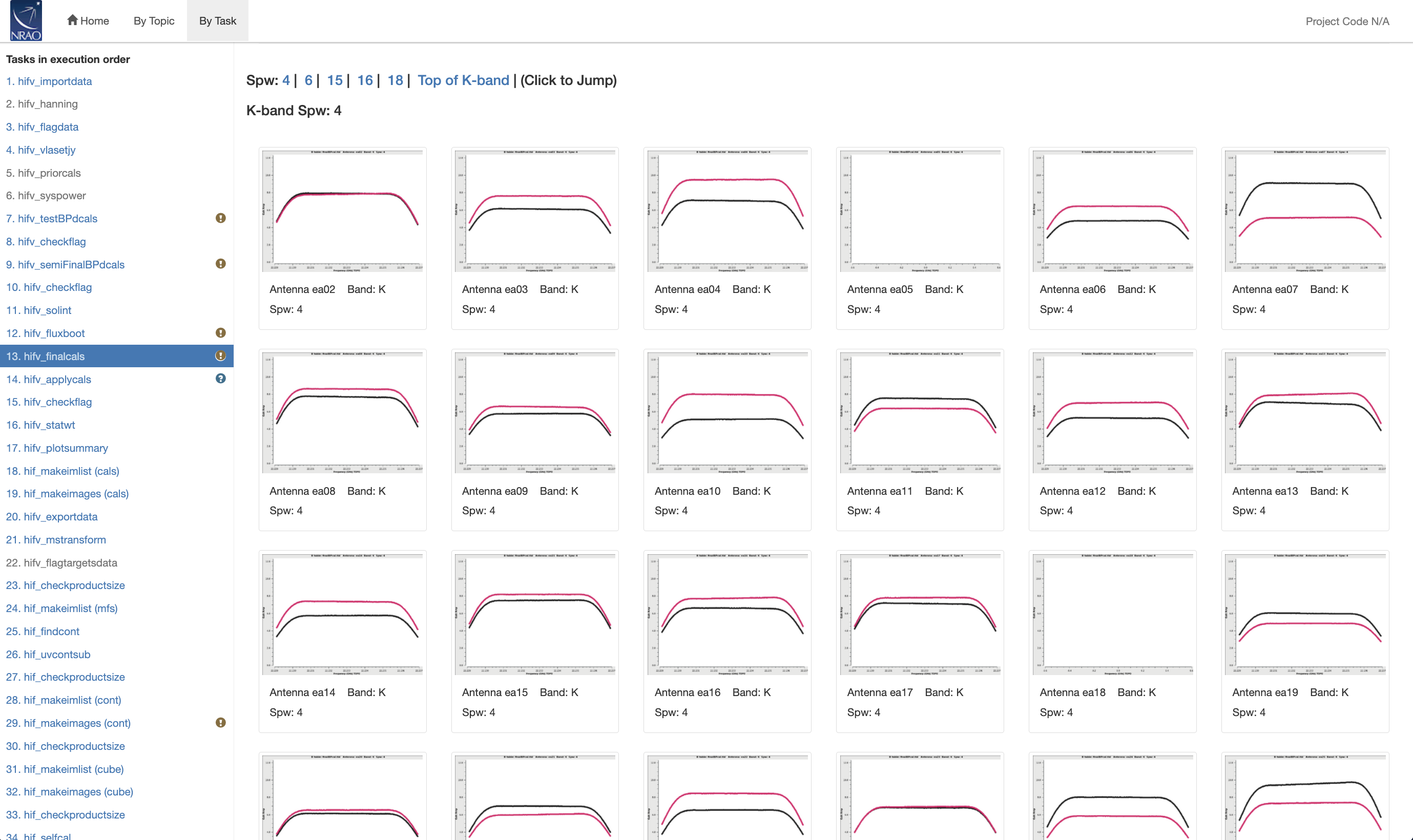1413x840 pixels.
Task: Open Antenna ea16 bandpass plot thumbnail
Action: (x=728, y=614)
